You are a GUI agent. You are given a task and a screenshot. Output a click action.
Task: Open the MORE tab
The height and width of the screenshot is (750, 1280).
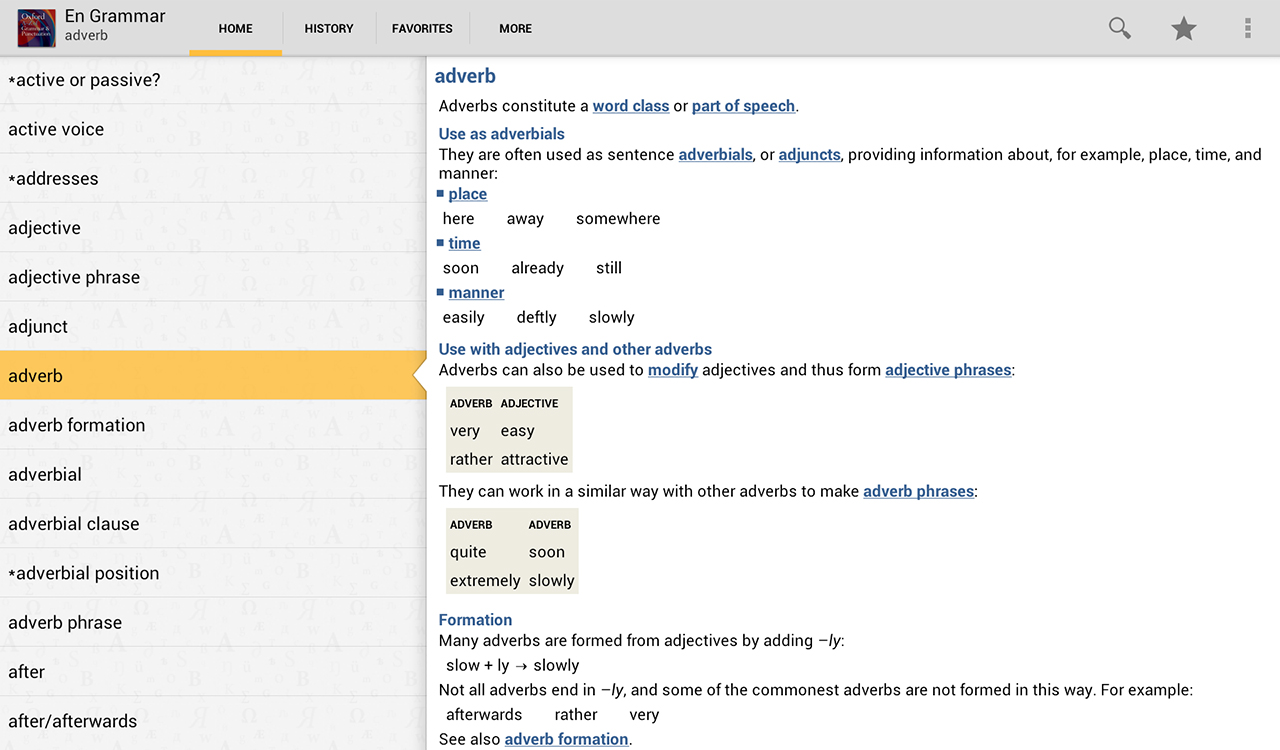(x=515, y=29)
